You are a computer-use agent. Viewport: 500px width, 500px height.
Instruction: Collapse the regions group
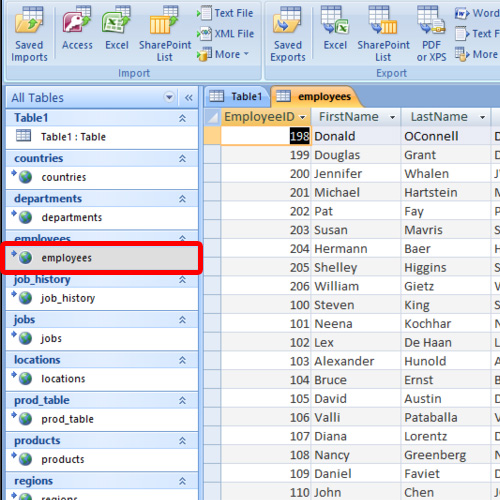(182, 481)
